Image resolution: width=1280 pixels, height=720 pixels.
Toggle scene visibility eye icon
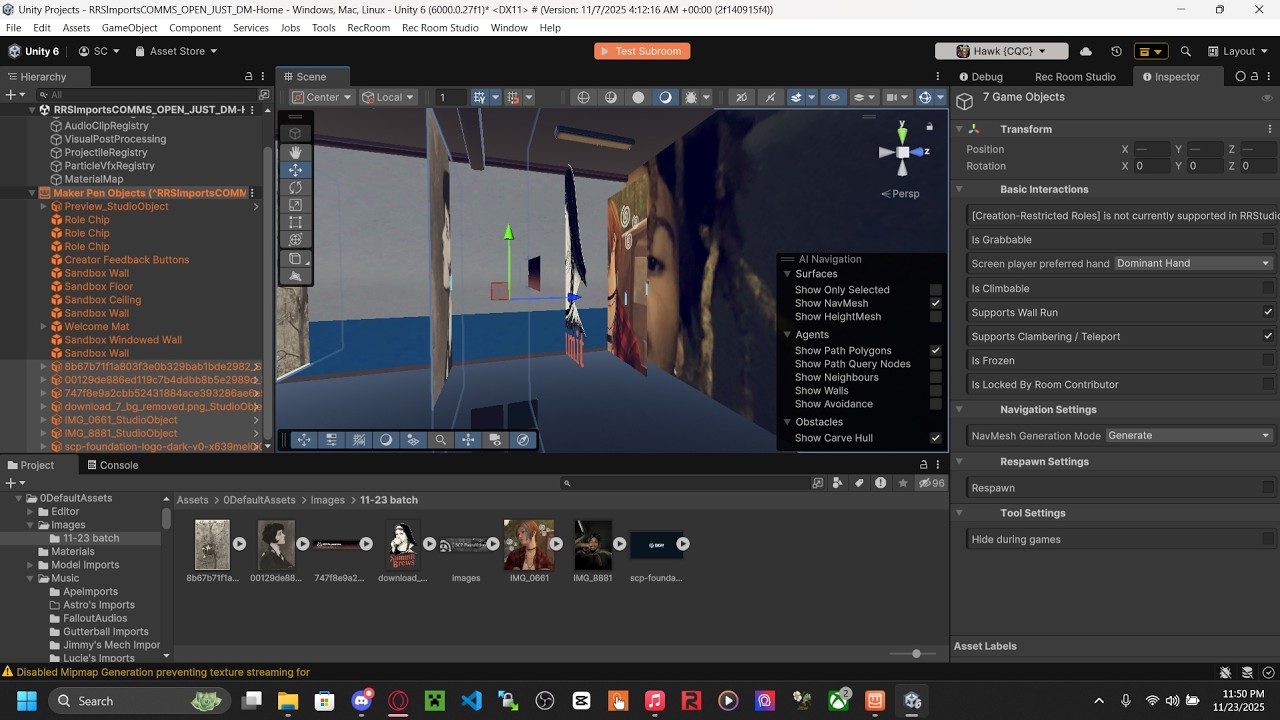[x=833, y=97]
